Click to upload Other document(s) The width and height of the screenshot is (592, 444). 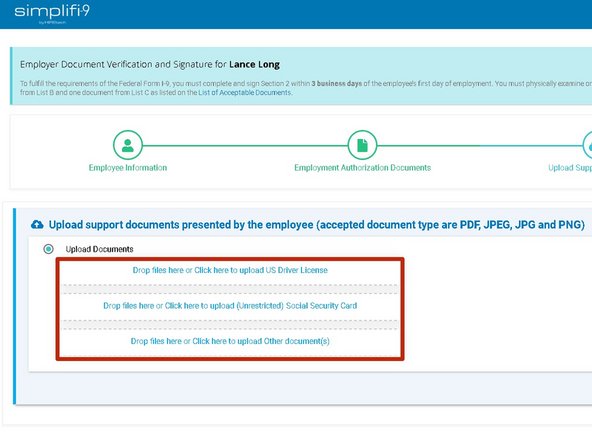pos(230,341)
